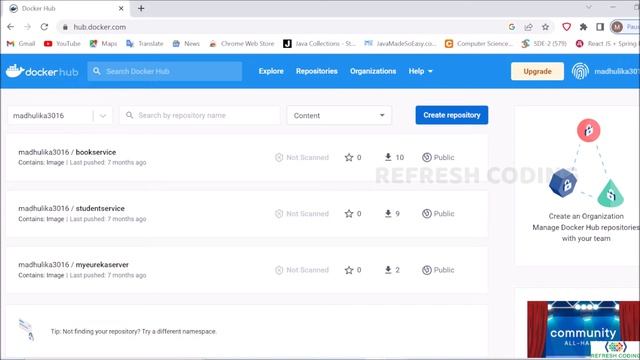Viewport: 640px width, 360px height.
Task: Focus the Search Docker Hub field
Action: (x=164, y=71)
